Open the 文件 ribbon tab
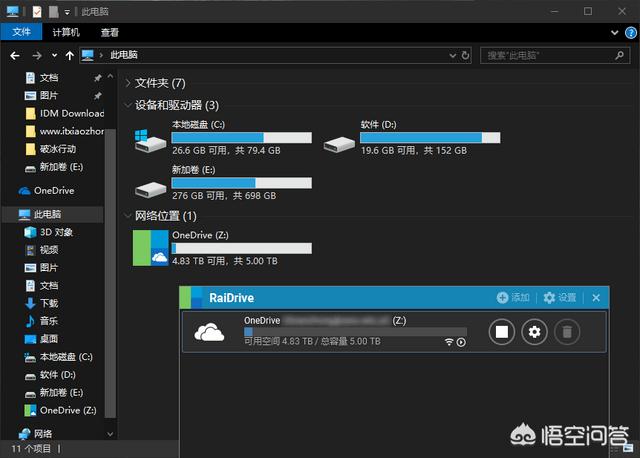 (x=21, y=32)
